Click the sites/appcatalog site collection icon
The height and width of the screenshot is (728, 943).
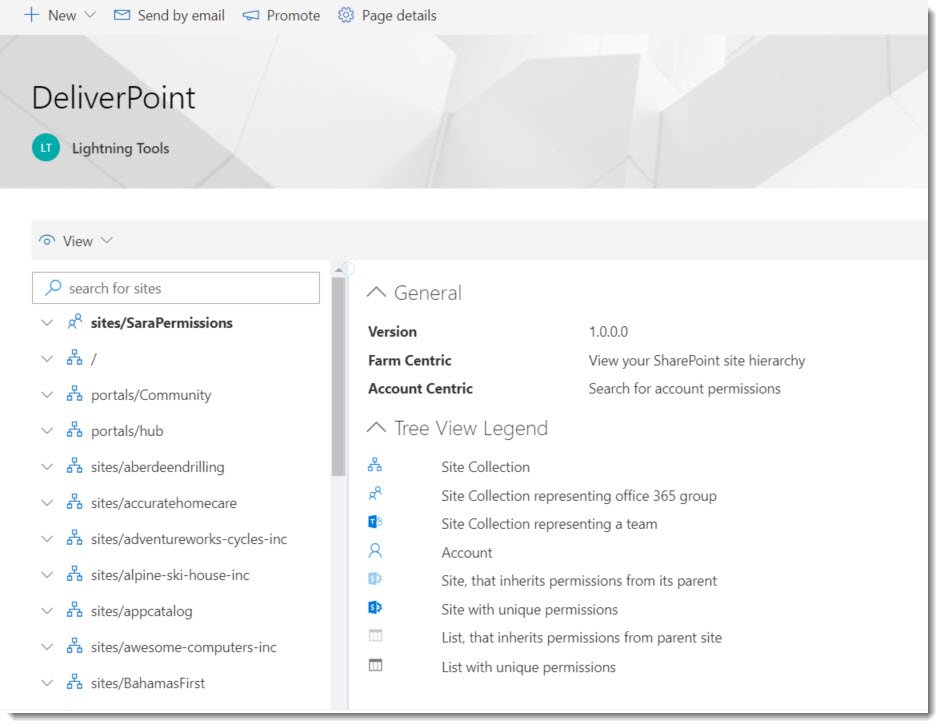pyautogui.click(x=75, y=610)
